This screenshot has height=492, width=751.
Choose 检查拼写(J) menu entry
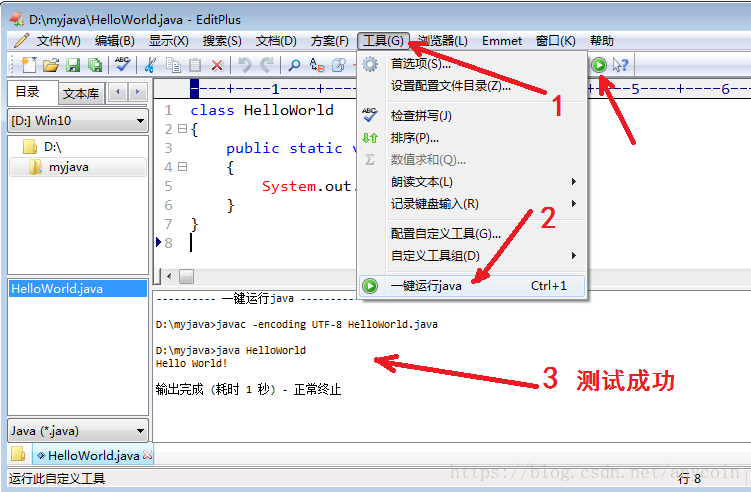click(x=473, y=115)
